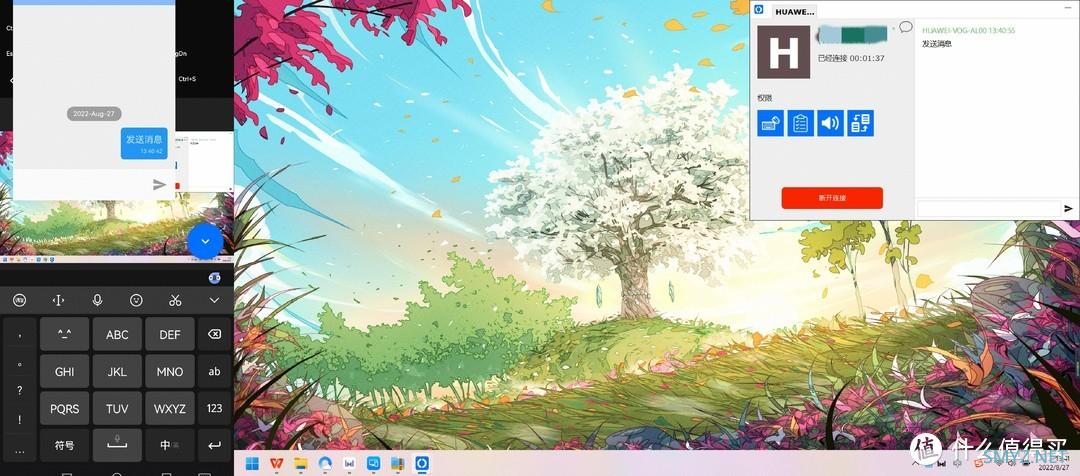Focus the chat input in the remote window
The height and width of the screenshot is (476, 1080).
pos(988,209)
